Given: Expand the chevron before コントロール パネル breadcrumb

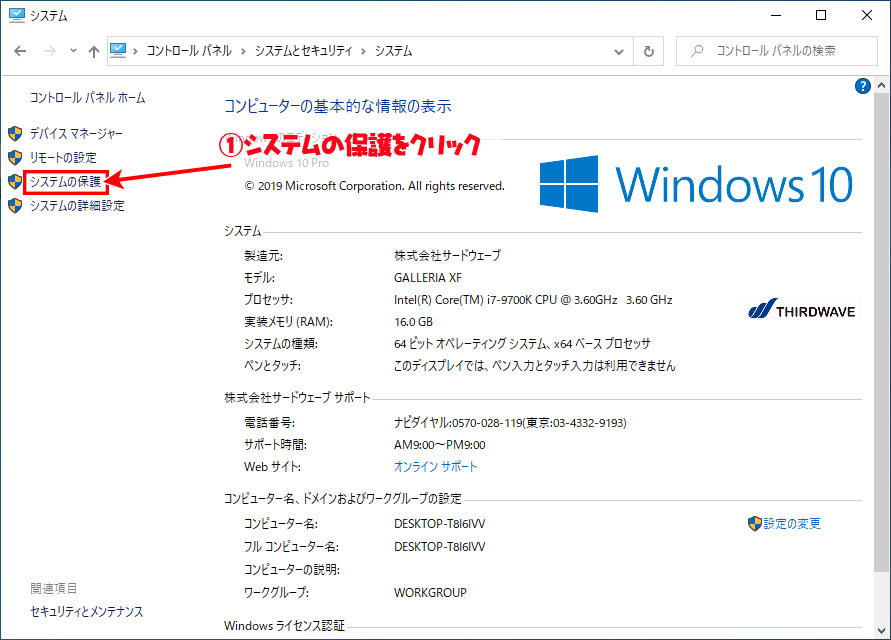Looking at the screenshot, I should (135, 51).
